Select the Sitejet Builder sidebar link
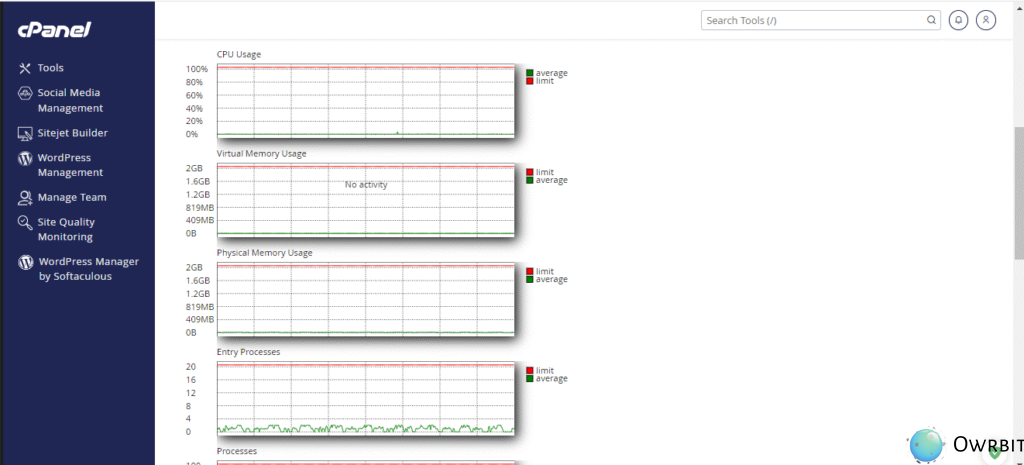Image resolution: width=1024 pixels, height=465 pixels. click(72, 133)
